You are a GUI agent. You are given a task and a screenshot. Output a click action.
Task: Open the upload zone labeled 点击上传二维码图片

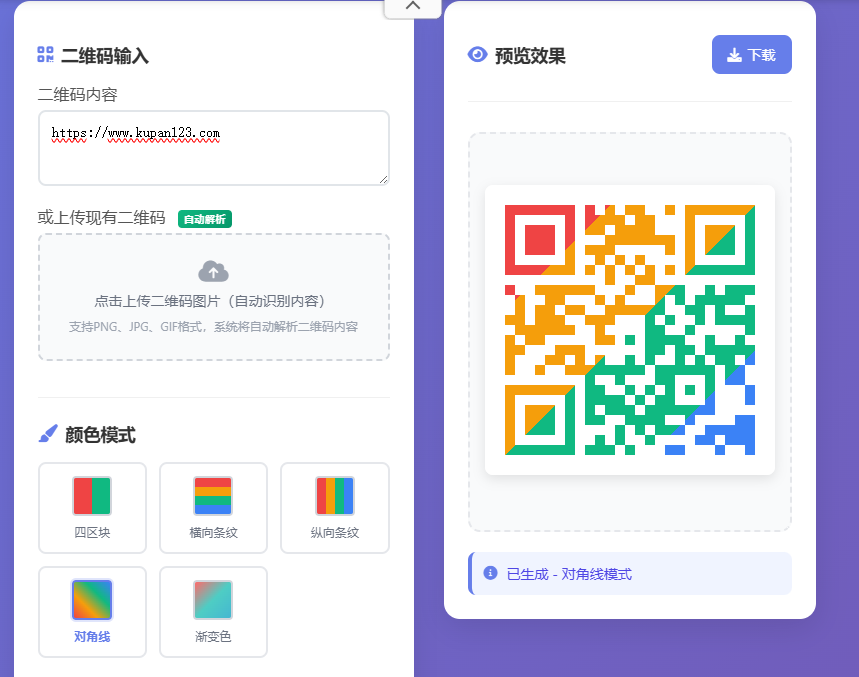click(213, 297)
